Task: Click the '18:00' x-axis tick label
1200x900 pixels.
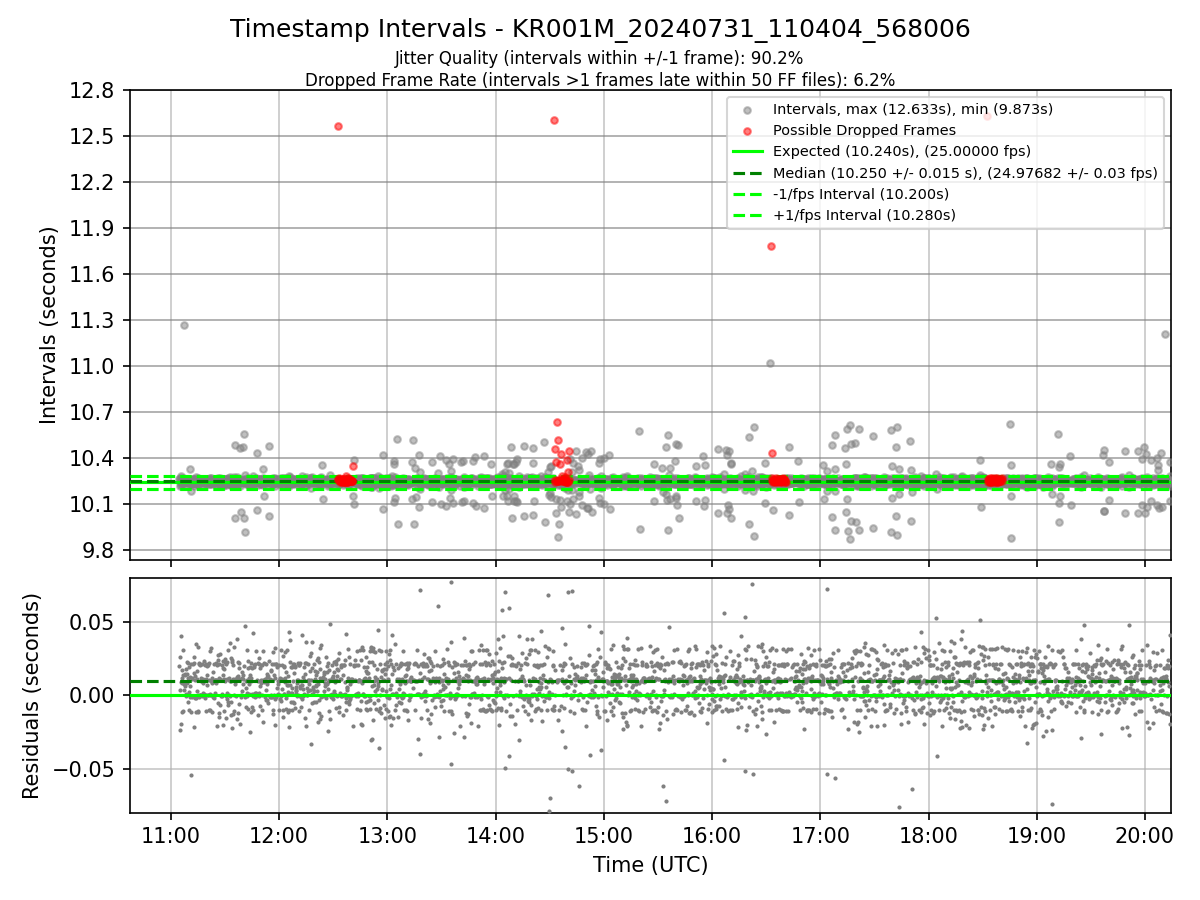Action: pyautogui.click(x=928, y=834)
